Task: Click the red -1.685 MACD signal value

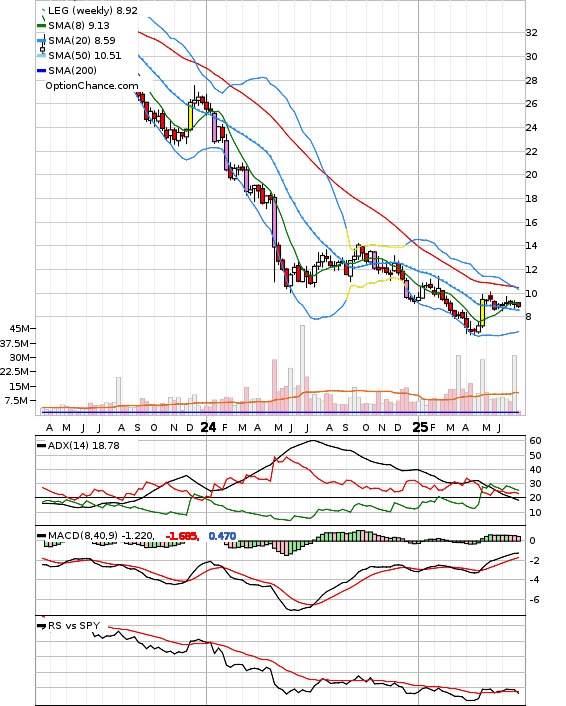Action: [x=182, y=536]
